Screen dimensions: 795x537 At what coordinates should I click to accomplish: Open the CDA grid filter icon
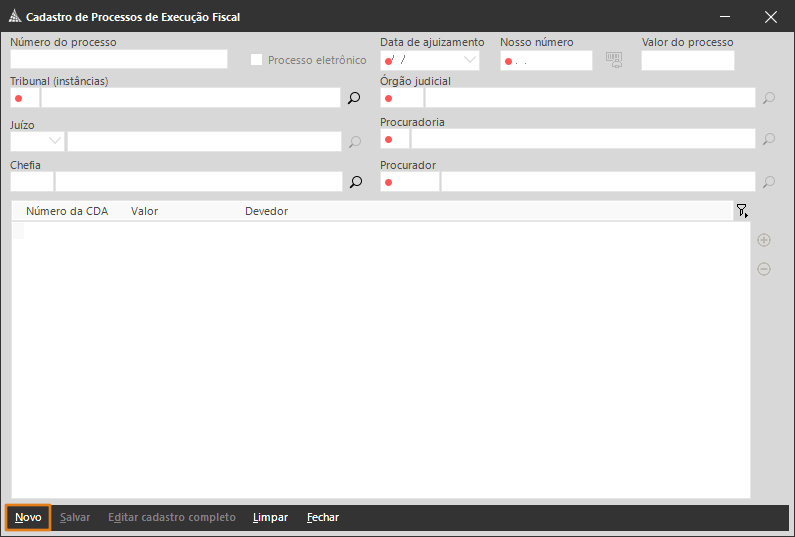[741, 211]
